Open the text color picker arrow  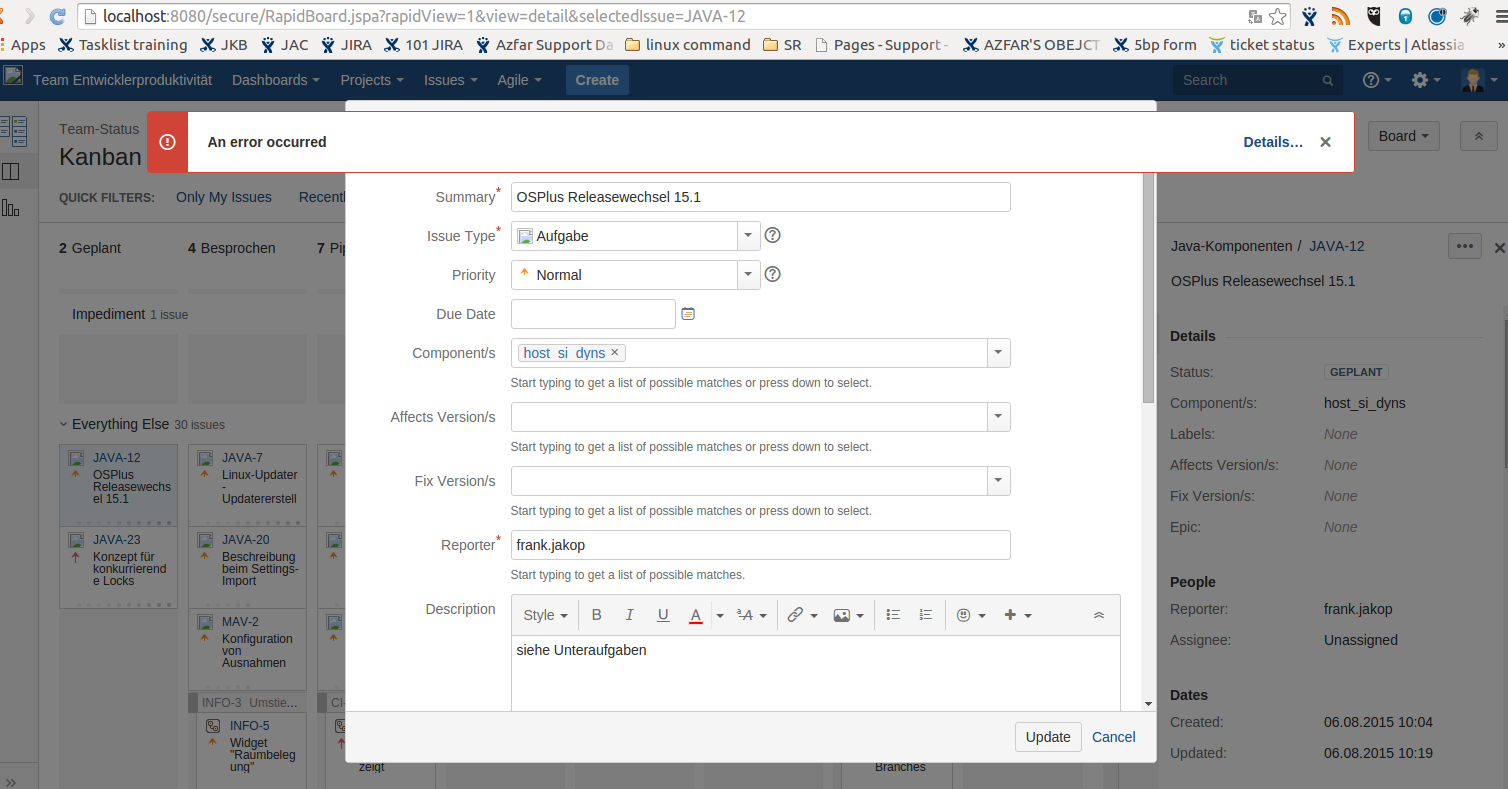[720, 616]
